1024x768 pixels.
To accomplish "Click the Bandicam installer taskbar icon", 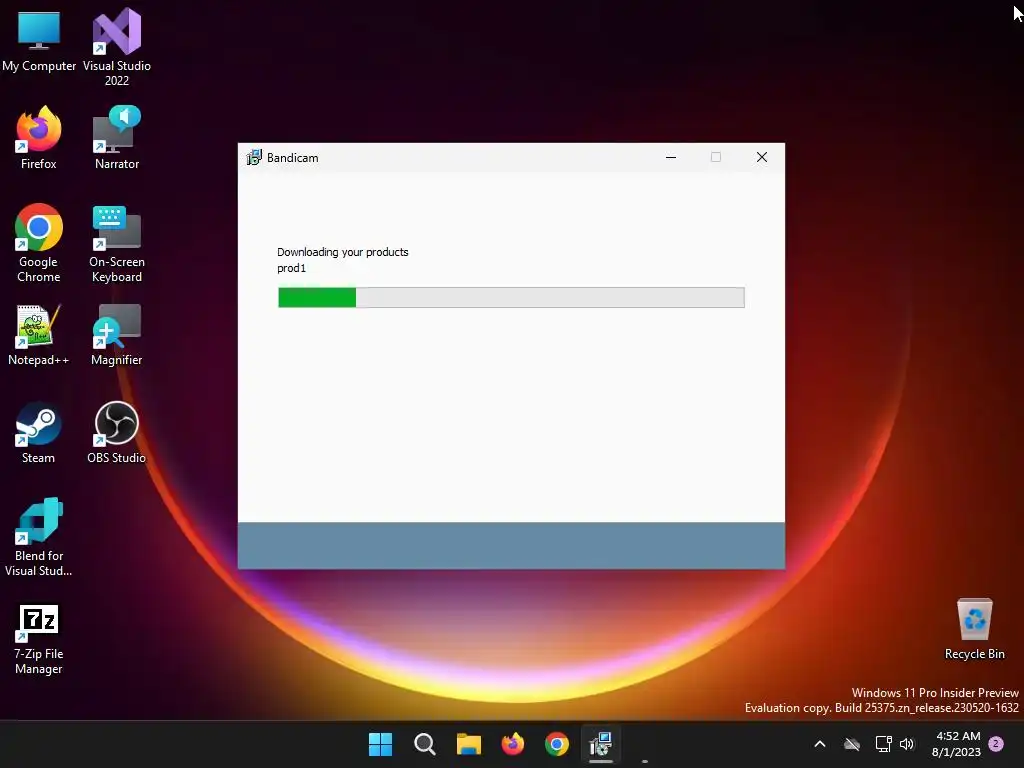I will (601, 744).
